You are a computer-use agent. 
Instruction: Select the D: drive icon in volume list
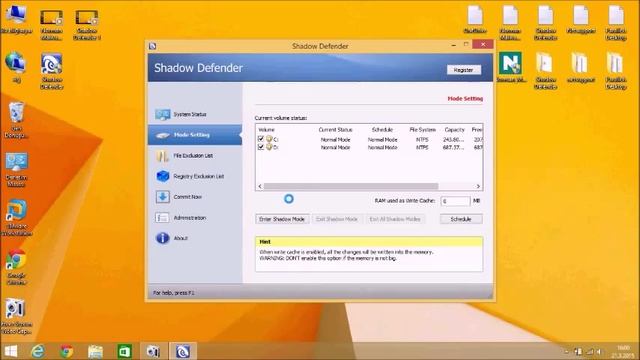pyautogui.click(x=269, y=147)
